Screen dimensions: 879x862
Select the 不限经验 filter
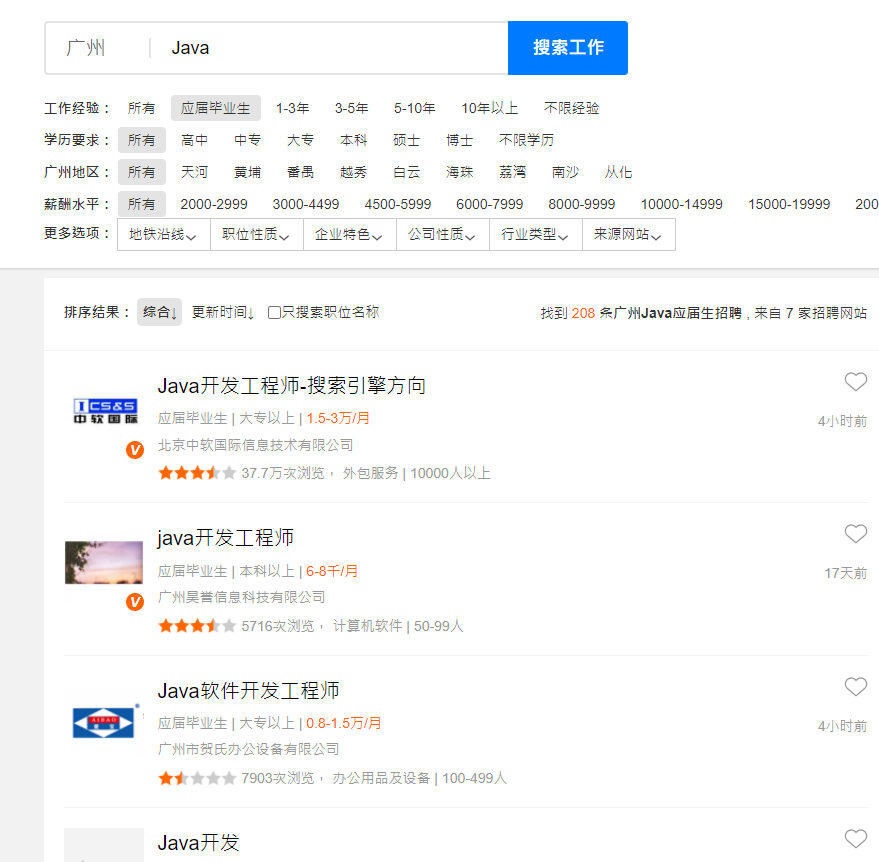(x=571, y=108)
